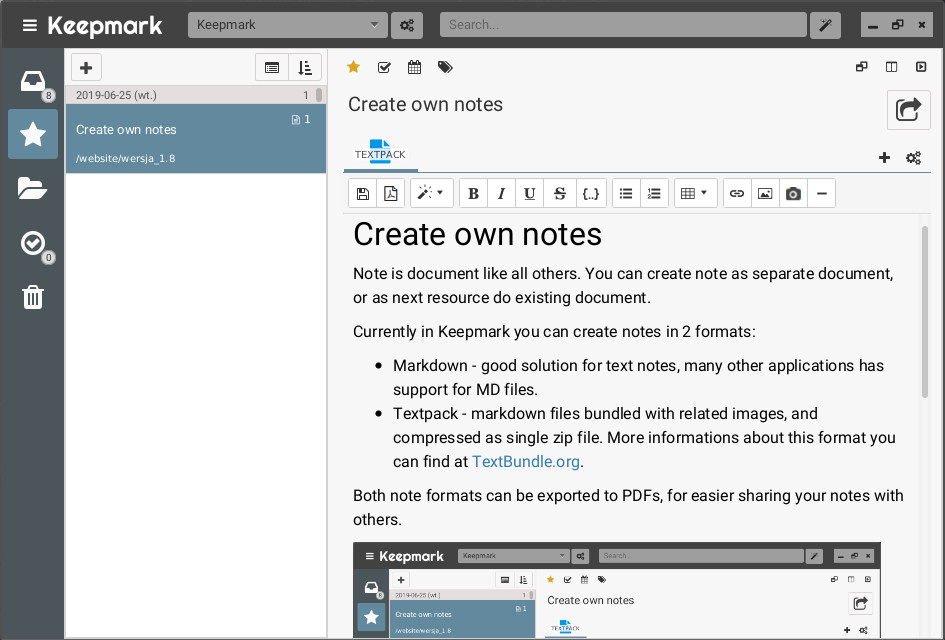Open the Tasks checkmark sidebar section
This screenshot has width=945, height=640.
pyautogui.click(x=33, y=243)
